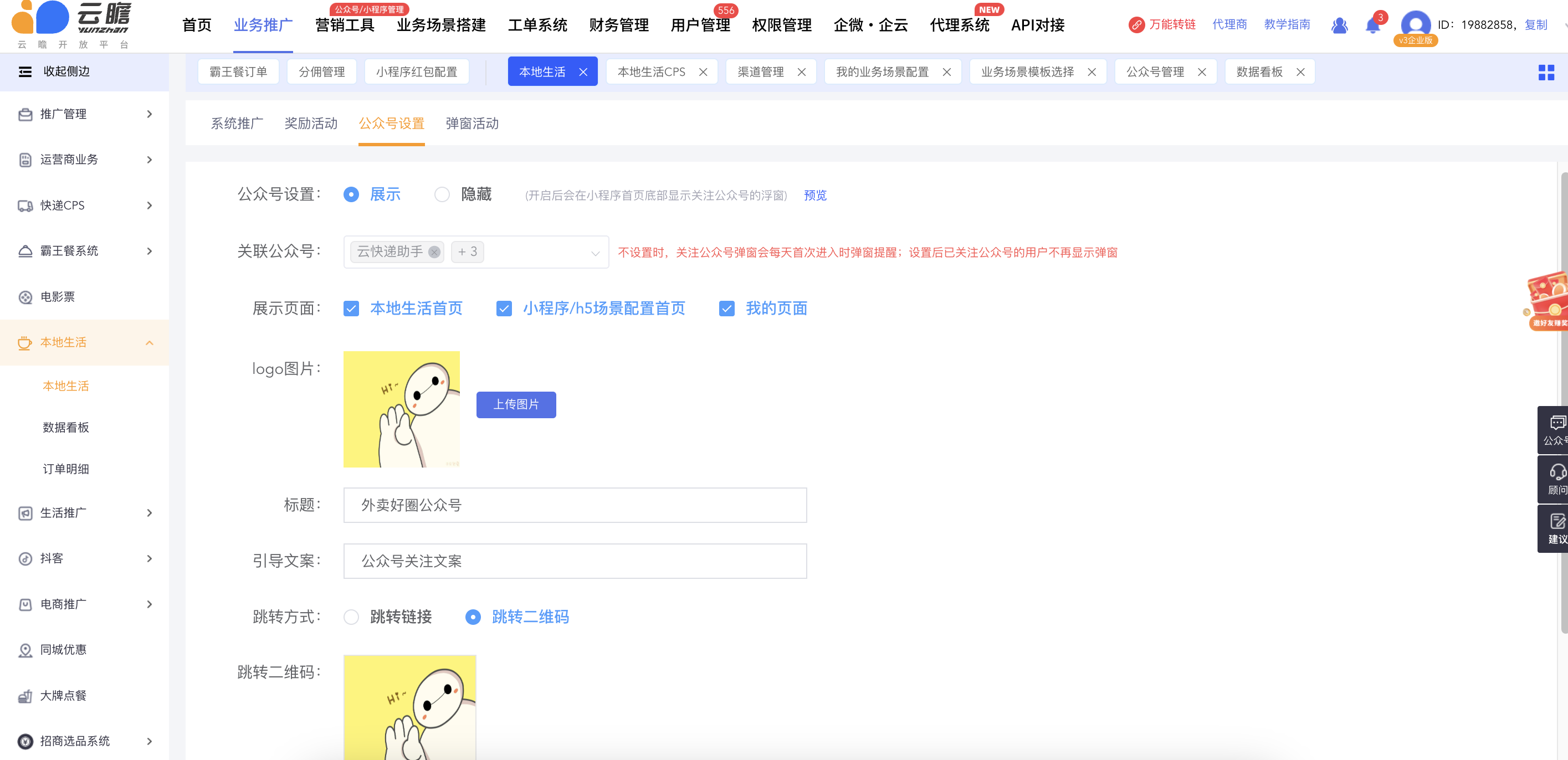This screenshot has height=760, width=1568.
Task: Click the 标题 input field
Action: [x=575, y=505]
